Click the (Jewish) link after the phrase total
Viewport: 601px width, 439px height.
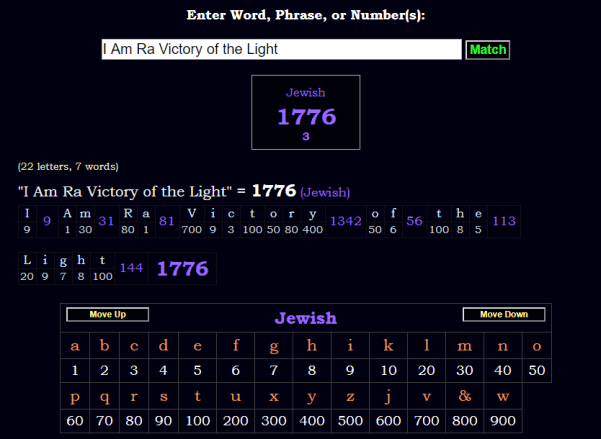click(325, 192)
